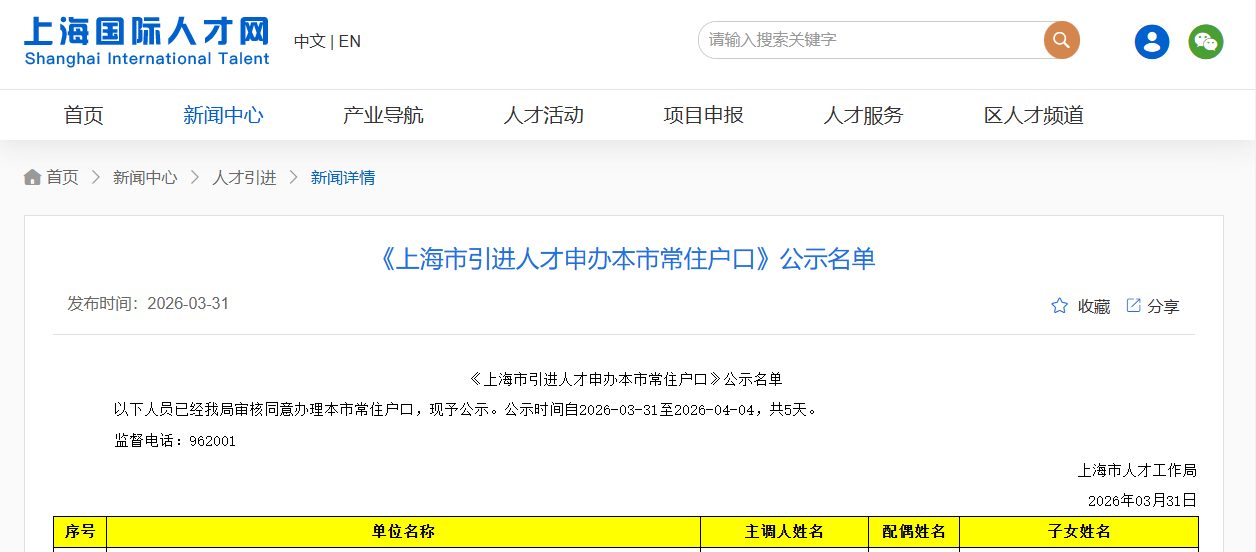
Task: Open the 产业导航 navigation menu
Action: point(383,115)
